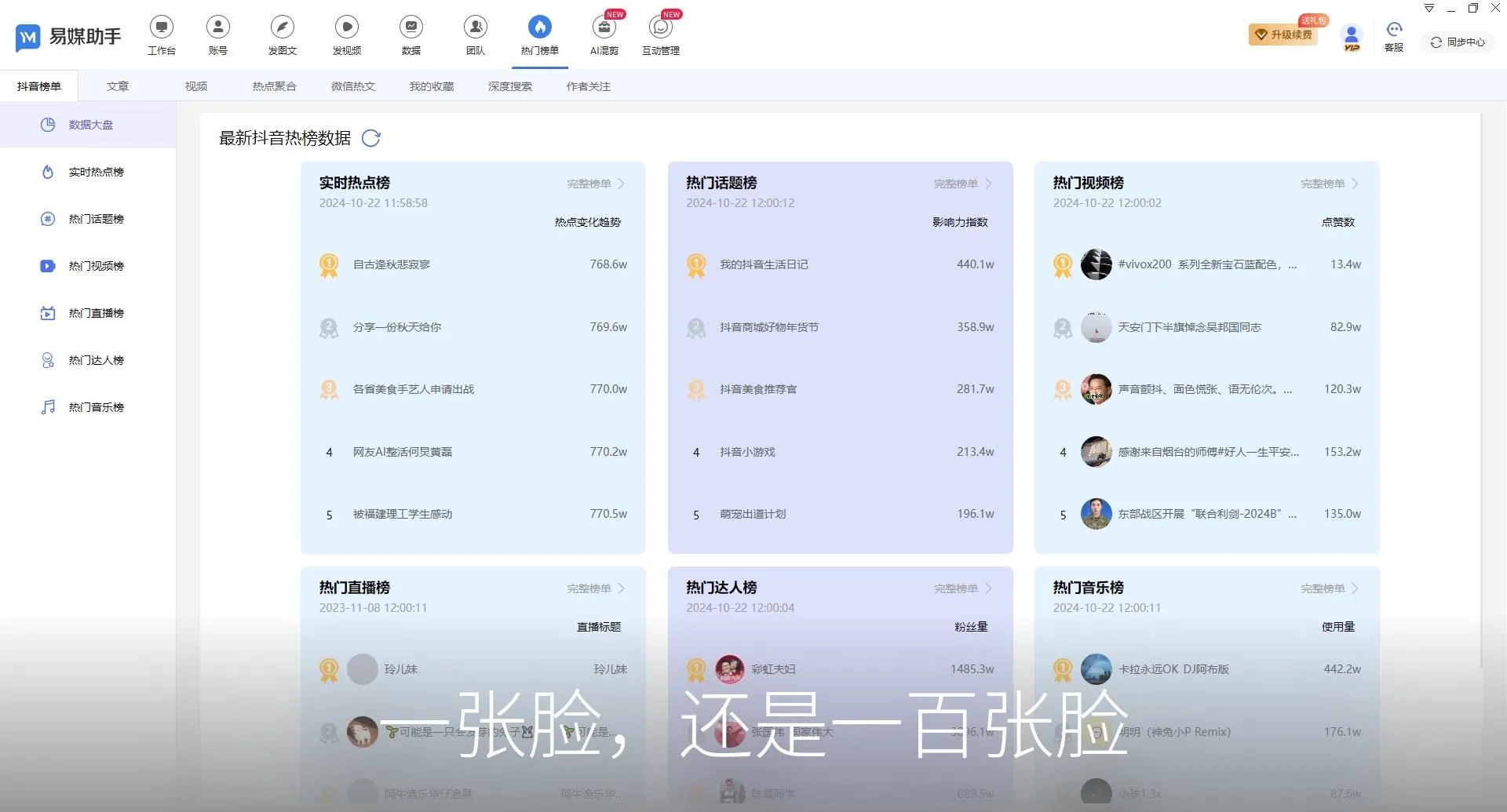This screenshot has height=812, width=1507.
Task: Open 热门音乐榜 in the sidebar
Action: pos(88,407)
